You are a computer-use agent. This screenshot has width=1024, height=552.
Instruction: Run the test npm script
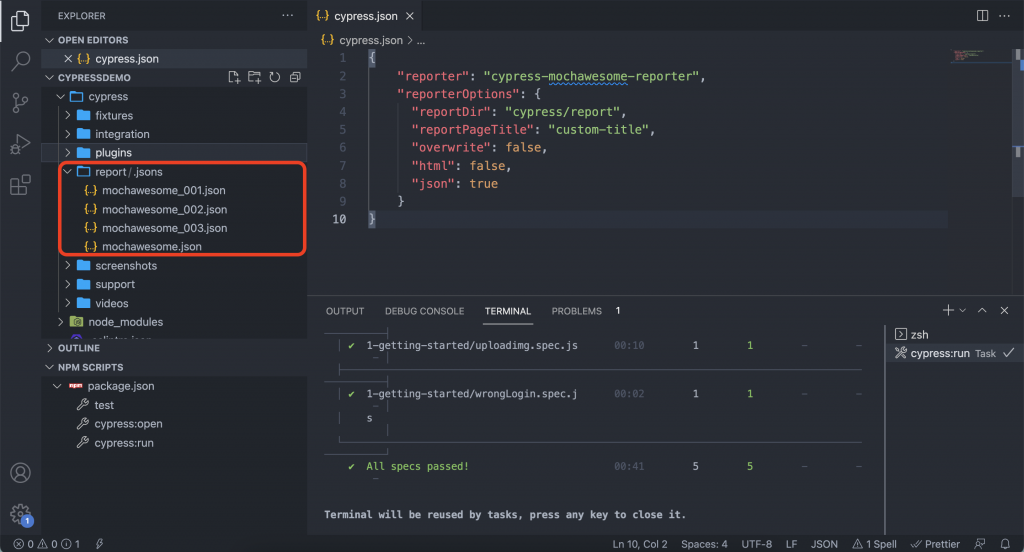104,405
